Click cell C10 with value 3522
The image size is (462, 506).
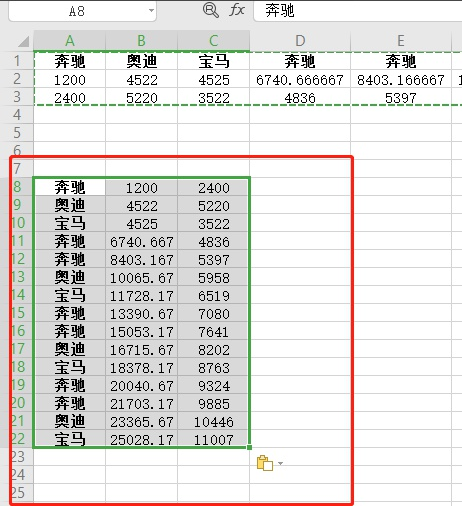point(214,223)
